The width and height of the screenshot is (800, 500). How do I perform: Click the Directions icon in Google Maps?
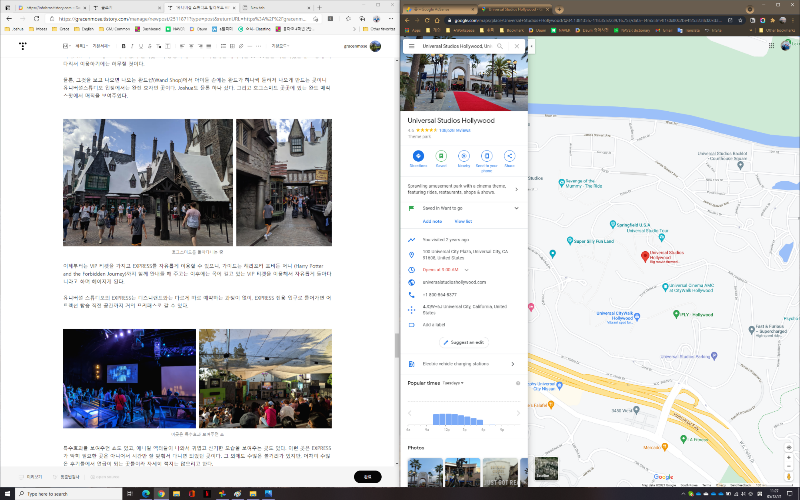pyautogui.click(x=418, y=156)
